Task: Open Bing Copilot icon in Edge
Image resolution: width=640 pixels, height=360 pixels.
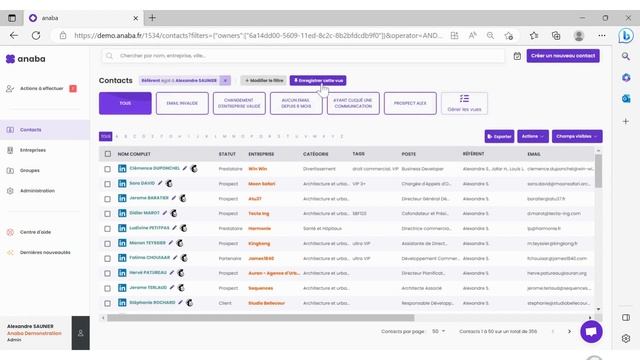Action: pos(626,36)
